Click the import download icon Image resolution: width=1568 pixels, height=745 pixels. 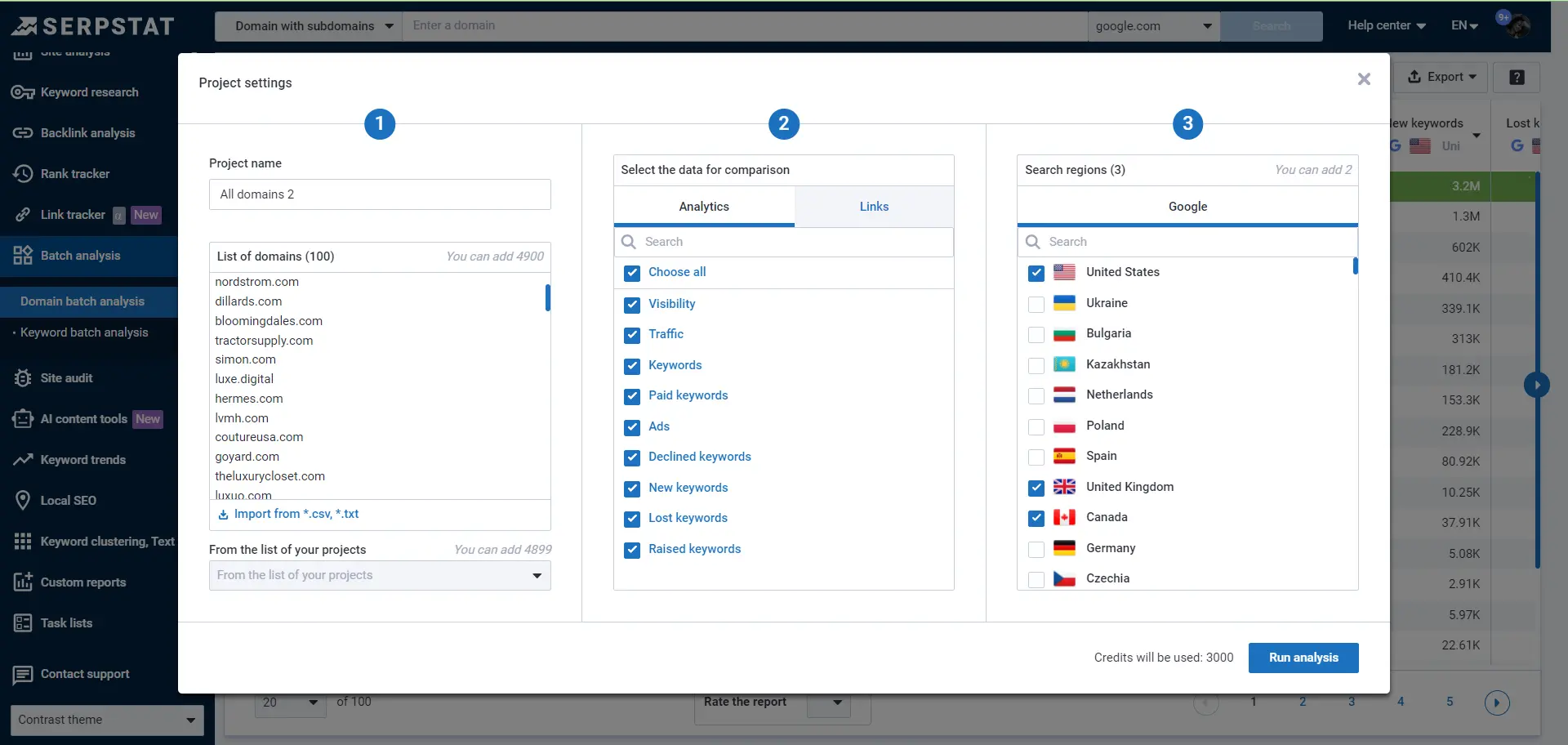223,515
